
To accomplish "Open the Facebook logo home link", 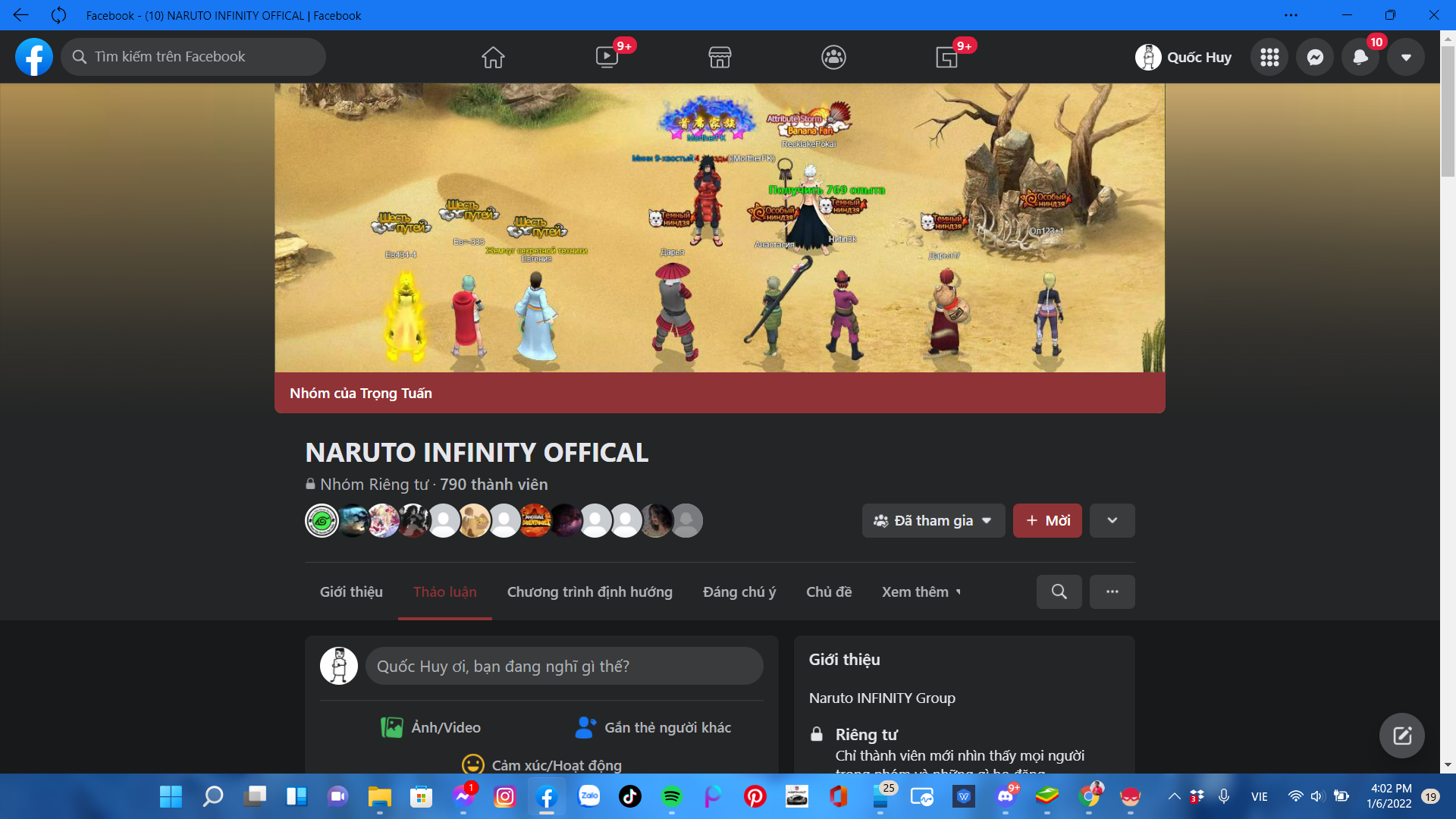I will pyautogui.click(x=34, y=57).
